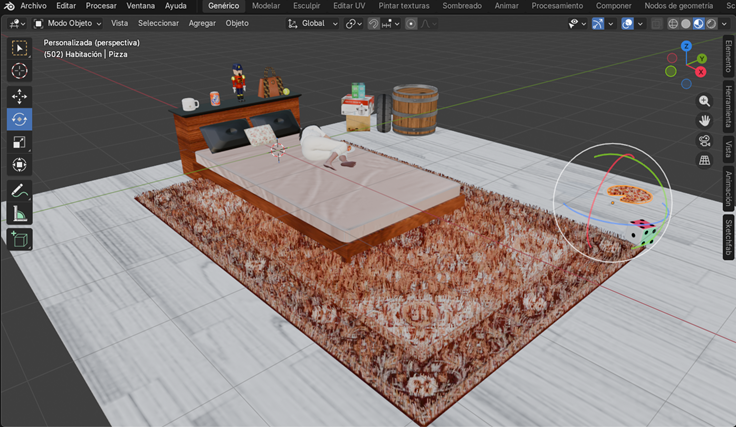
Task: Switch perspective/orthographic grid icon
Action: pos(704,160)
